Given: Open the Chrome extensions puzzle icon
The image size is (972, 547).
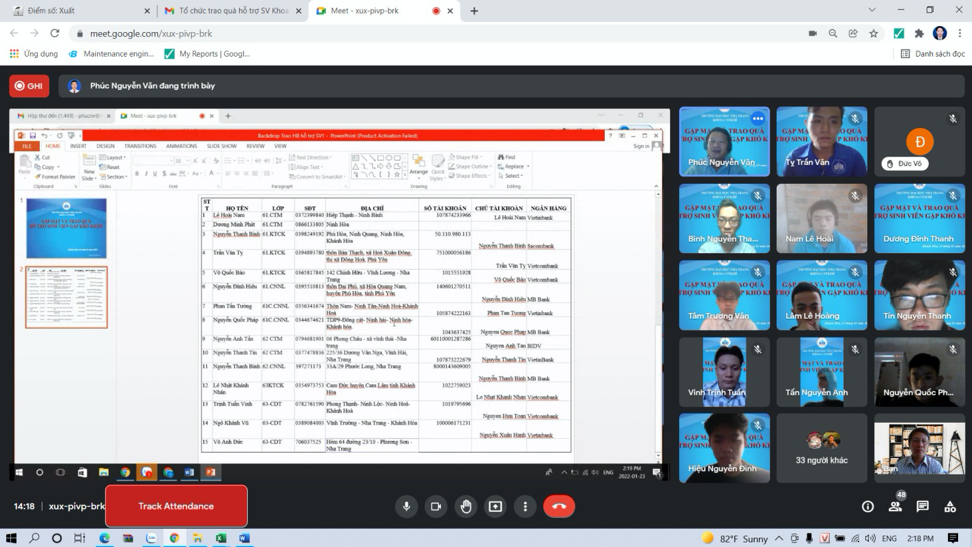Looking at the screenshot, I should pyautogui.click(x=919, y=33).
